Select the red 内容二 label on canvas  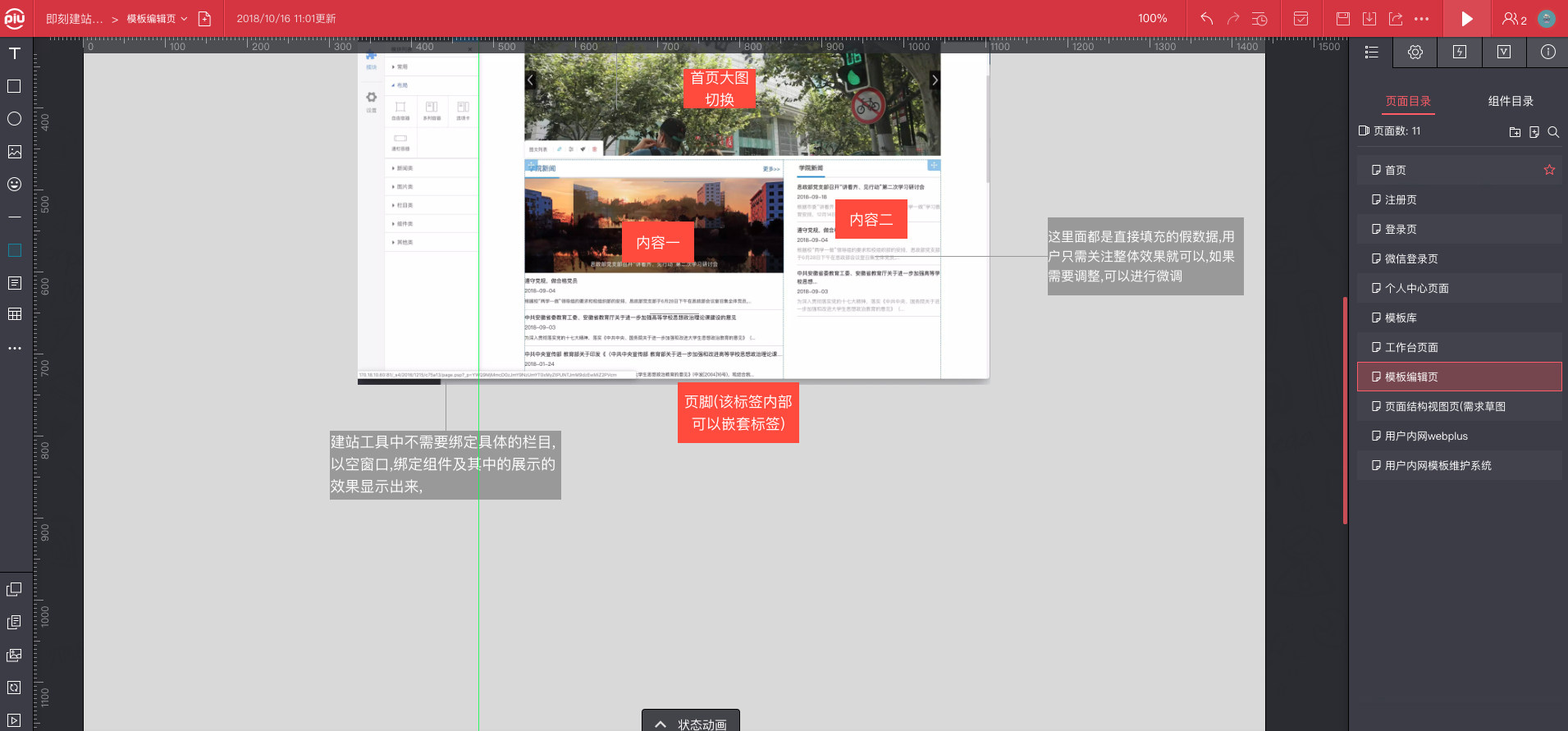[871, 220]
